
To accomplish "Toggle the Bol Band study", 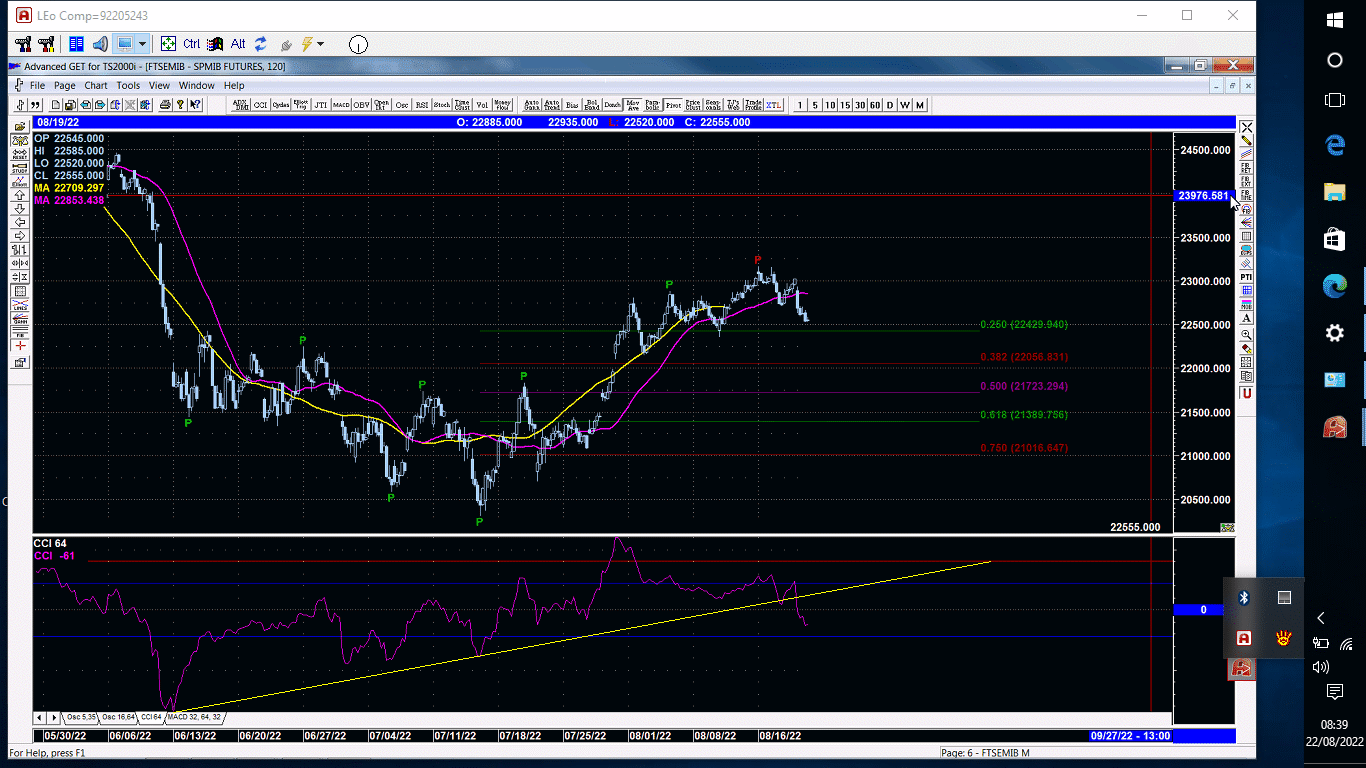I will click(x=592, y=103).
